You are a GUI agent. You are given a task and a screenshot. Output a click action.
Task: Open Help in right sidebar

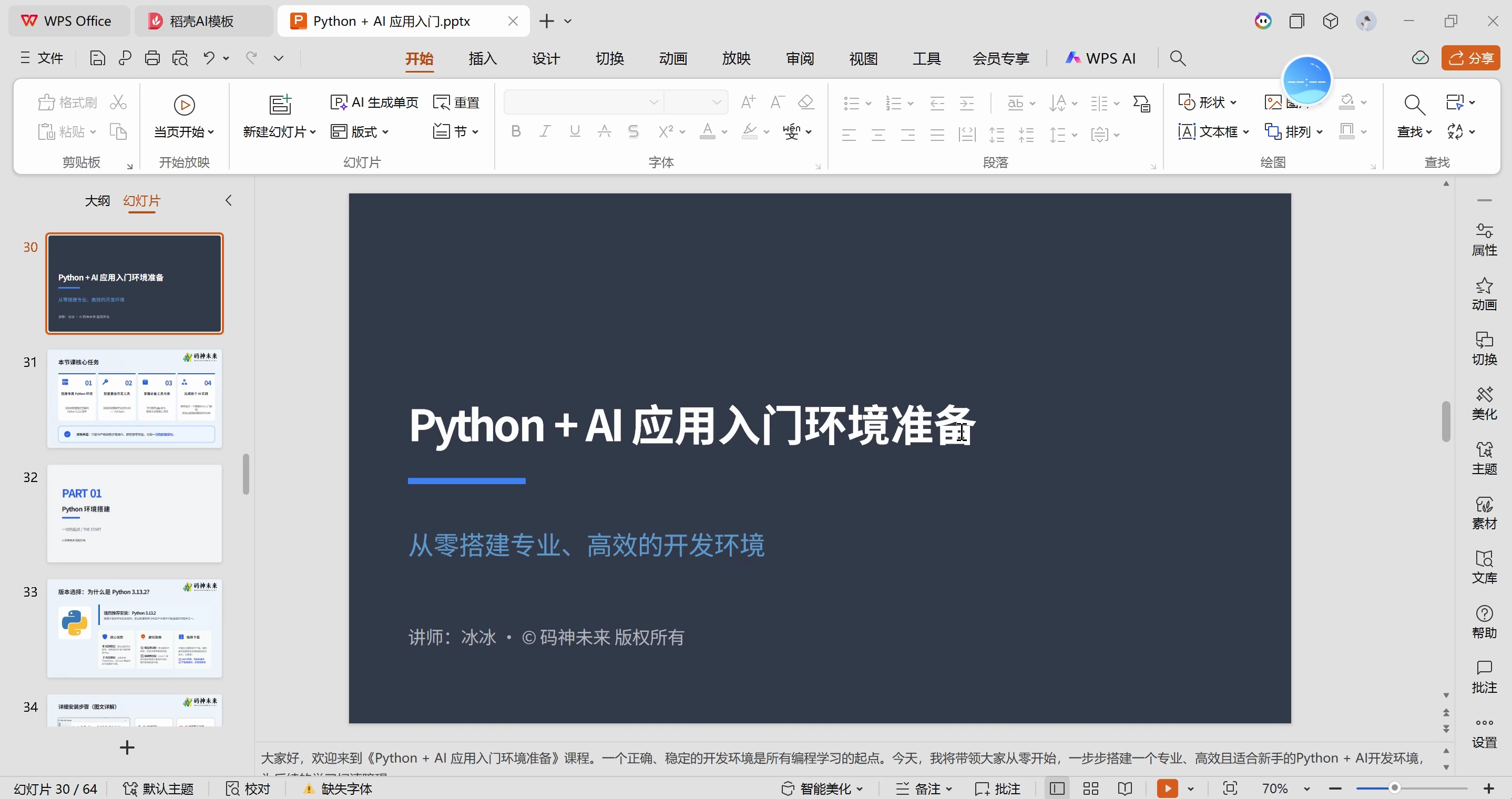point(1485,622)
